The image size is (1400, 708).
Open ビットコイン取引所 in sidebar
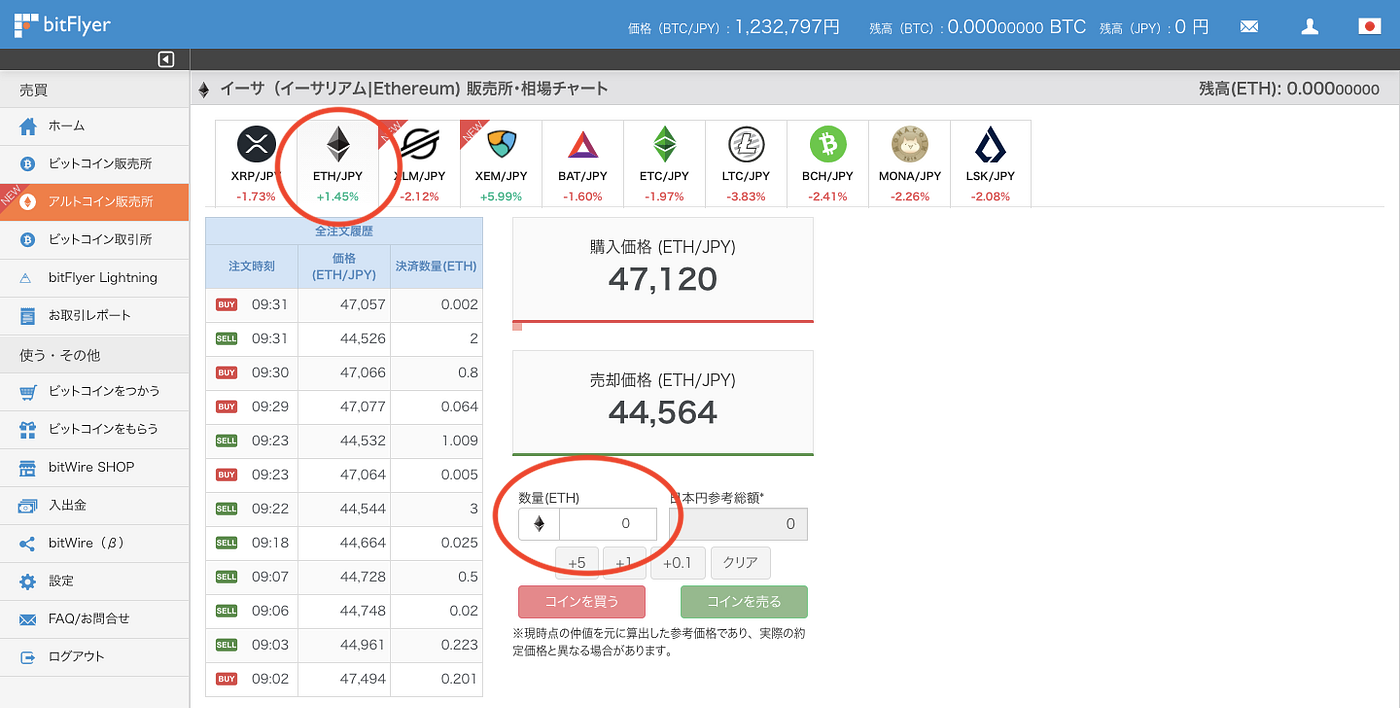pos(94,240)
